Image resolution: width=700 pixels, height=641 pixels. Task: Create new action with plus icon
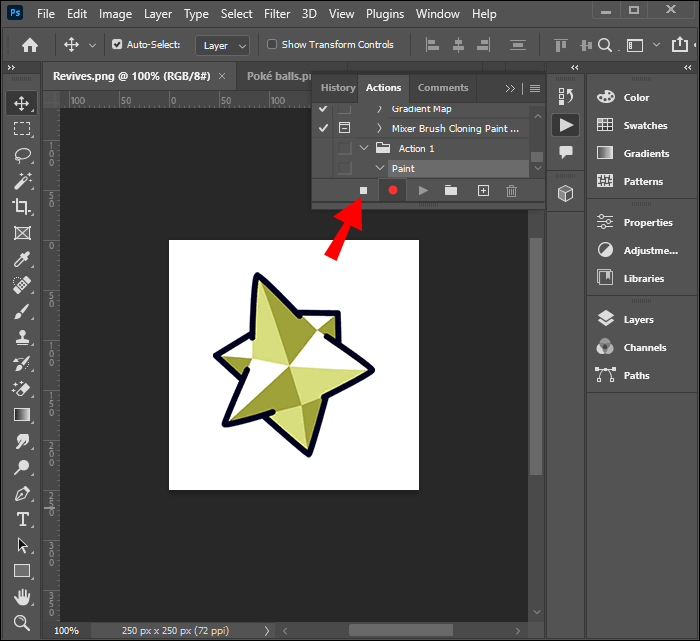coord(483,190)
